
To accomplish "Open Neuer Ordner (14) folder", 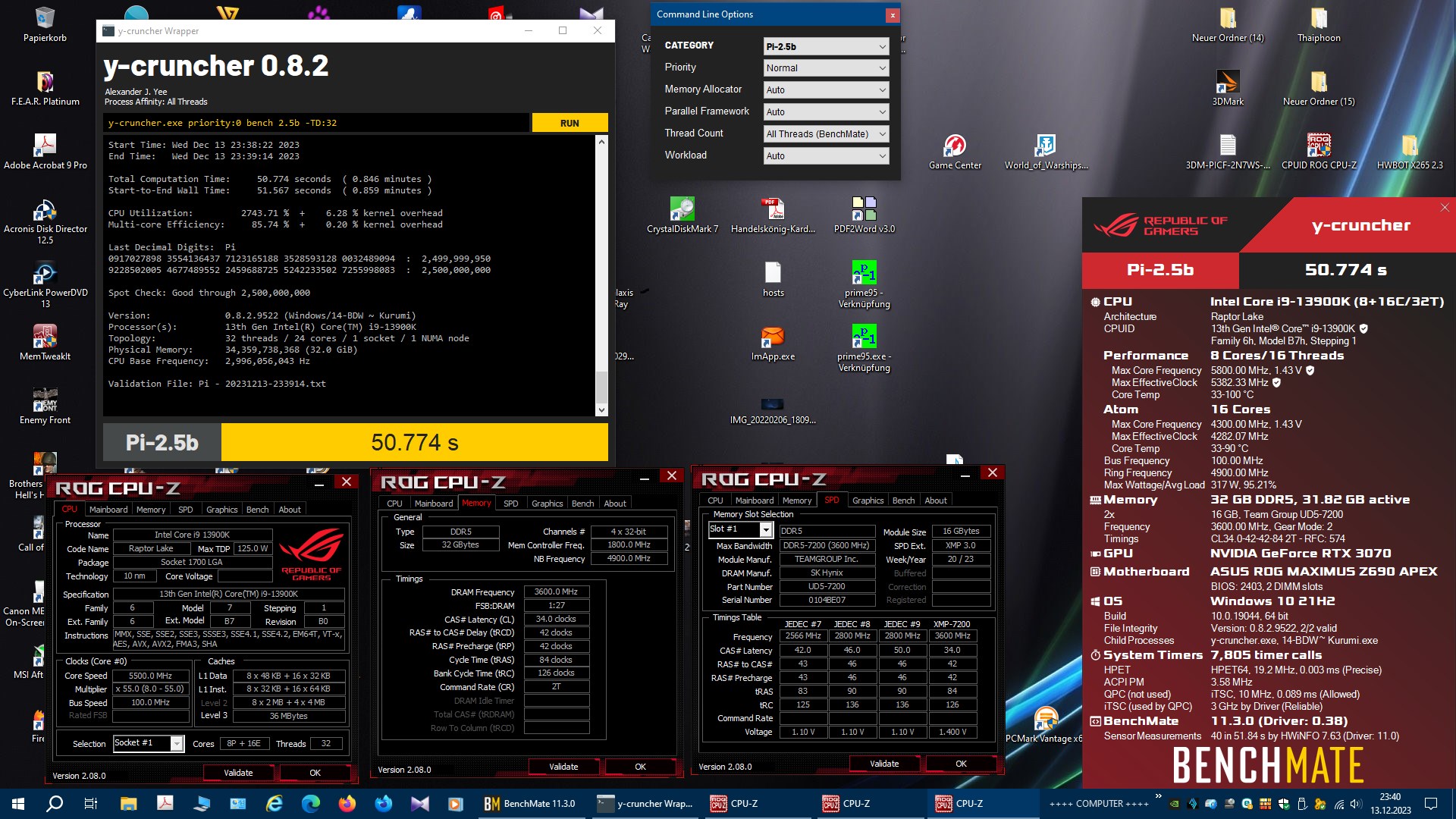I will click(1228, 24).
